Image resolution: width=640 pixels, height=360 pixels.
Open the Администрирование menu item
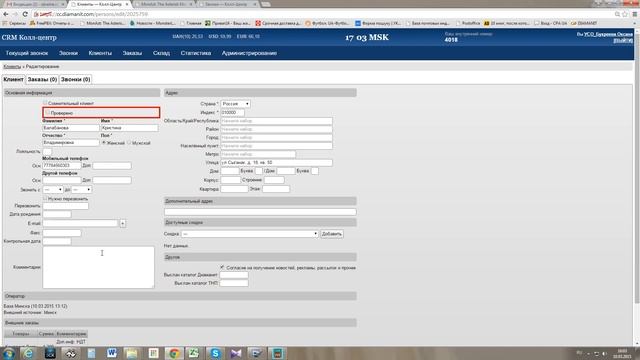249,53
